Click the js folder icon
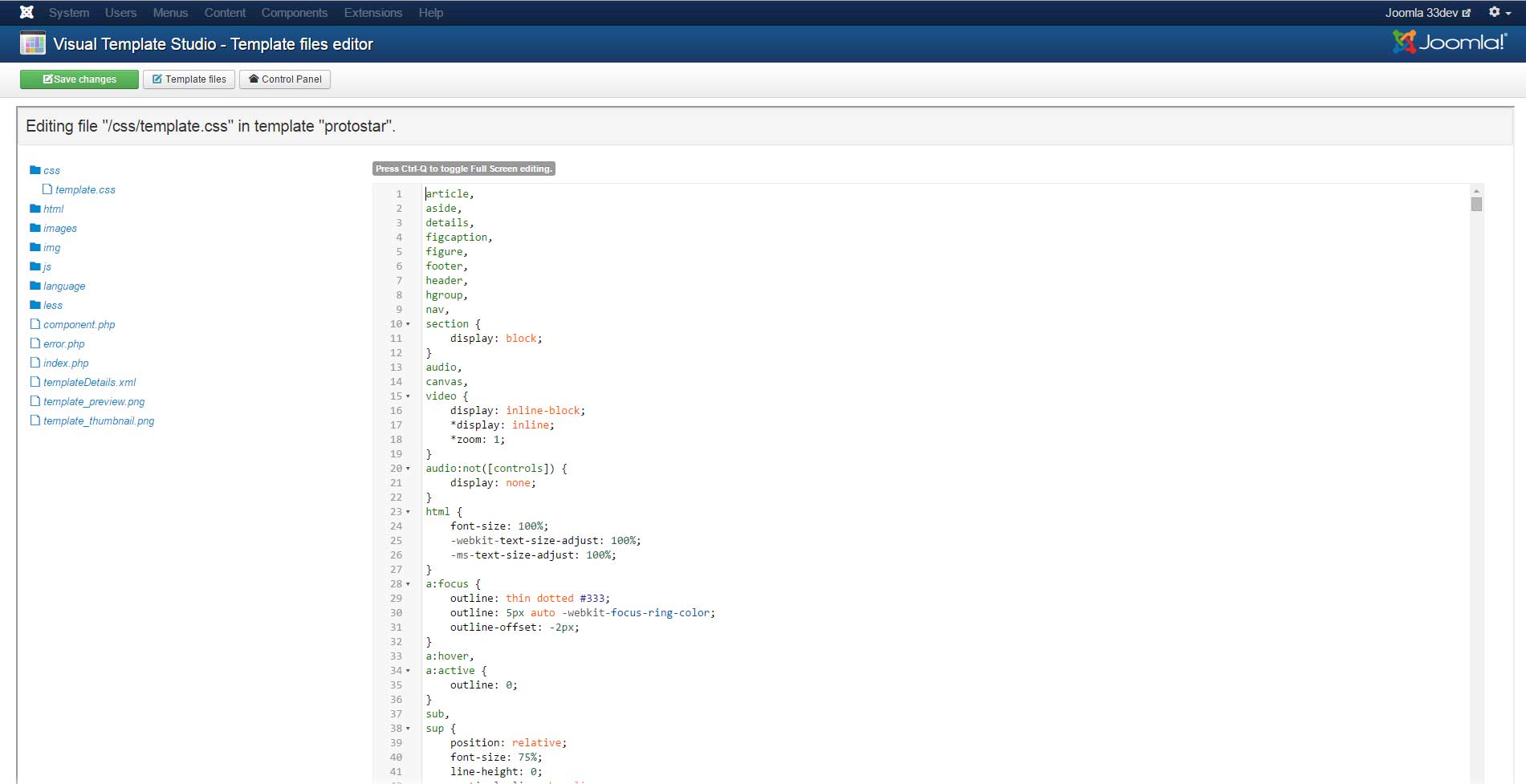 coord(35,266)
